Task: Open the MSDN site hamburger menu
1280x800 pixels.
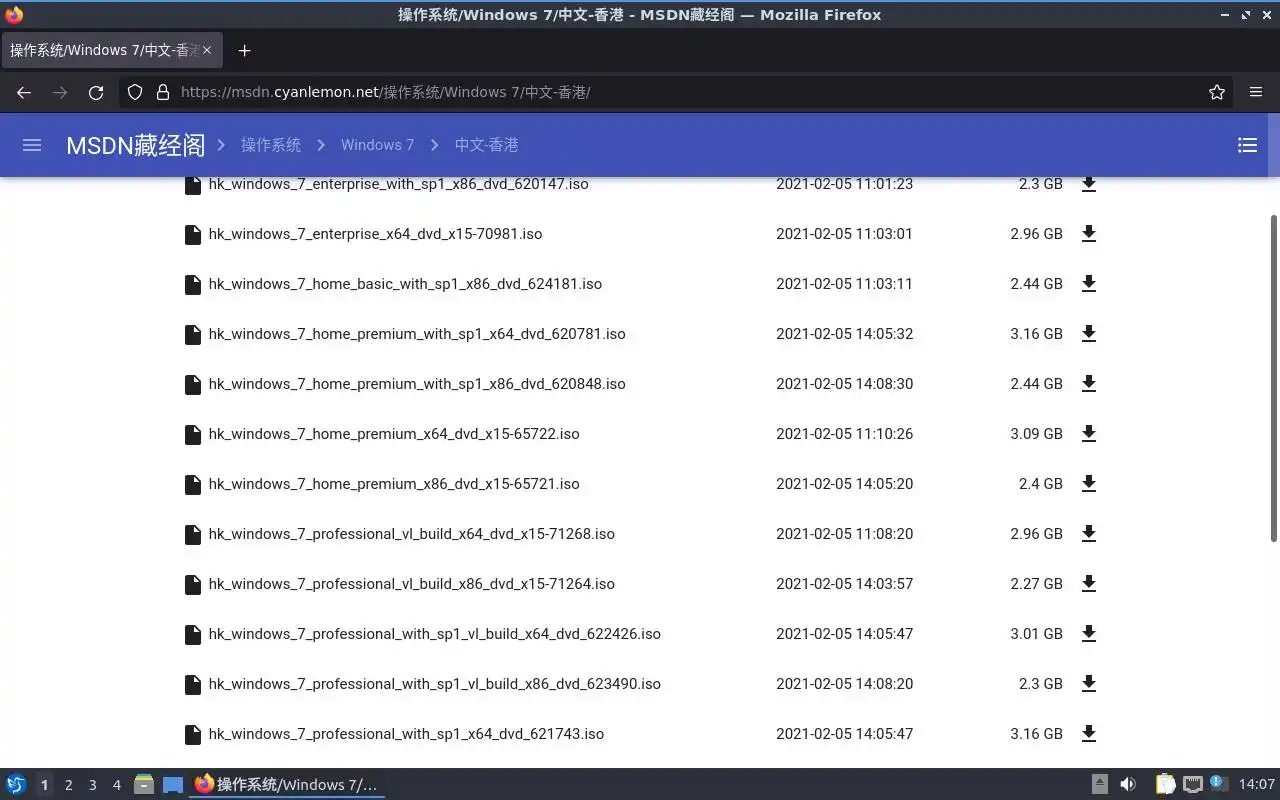Action: point(32,145)
